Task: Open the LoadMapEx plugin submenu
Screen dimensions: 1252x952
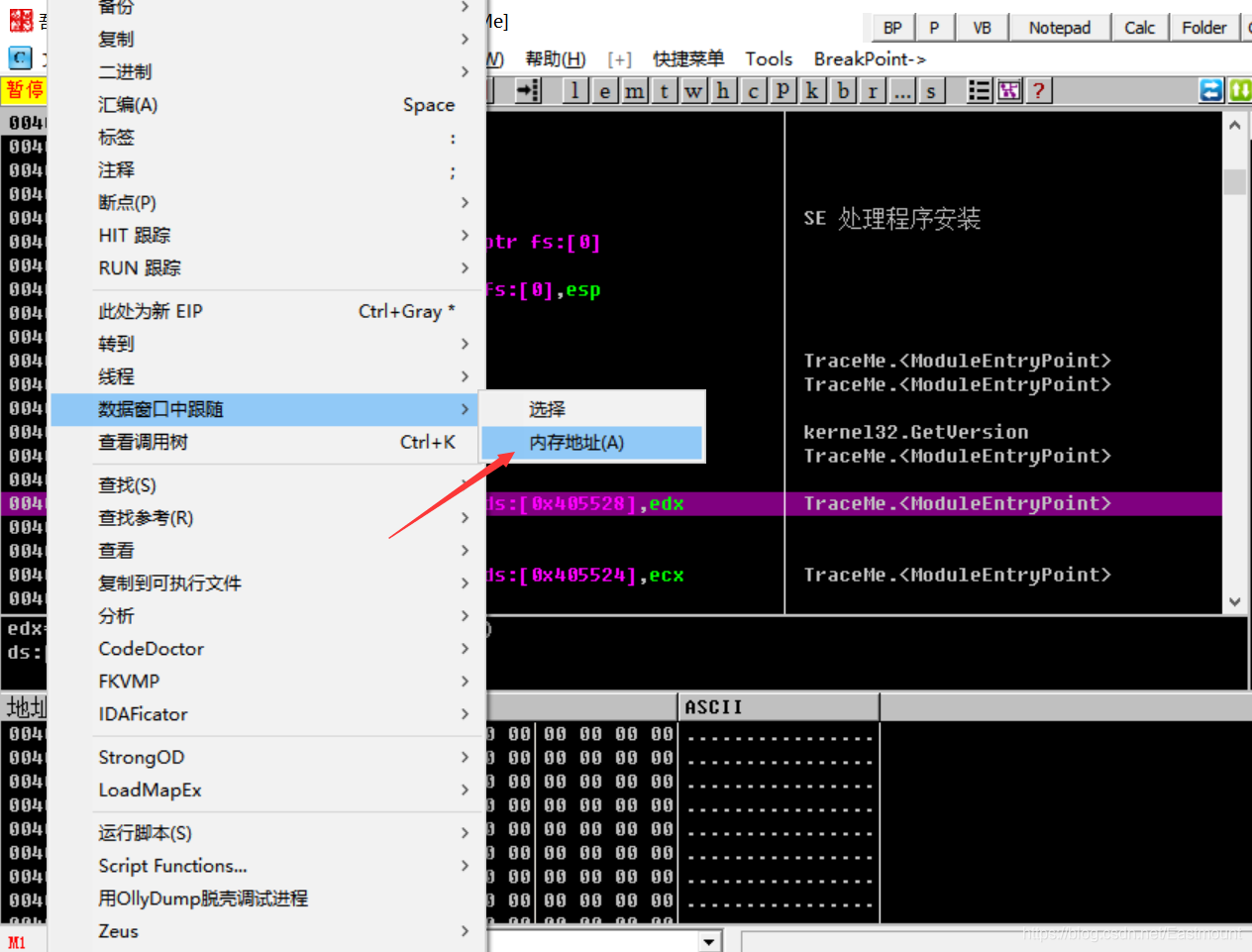Action: click(x=267, y=791)
